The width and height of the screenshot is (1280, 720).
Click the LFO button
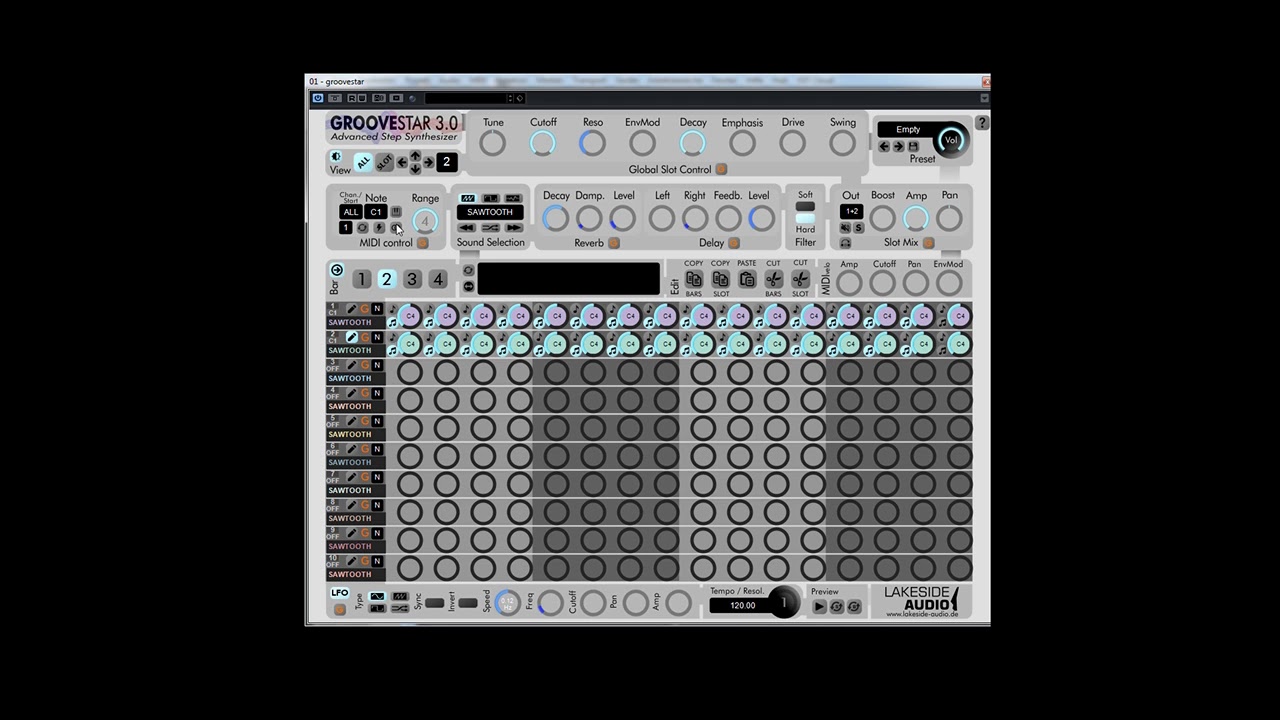tap(339, 593)
